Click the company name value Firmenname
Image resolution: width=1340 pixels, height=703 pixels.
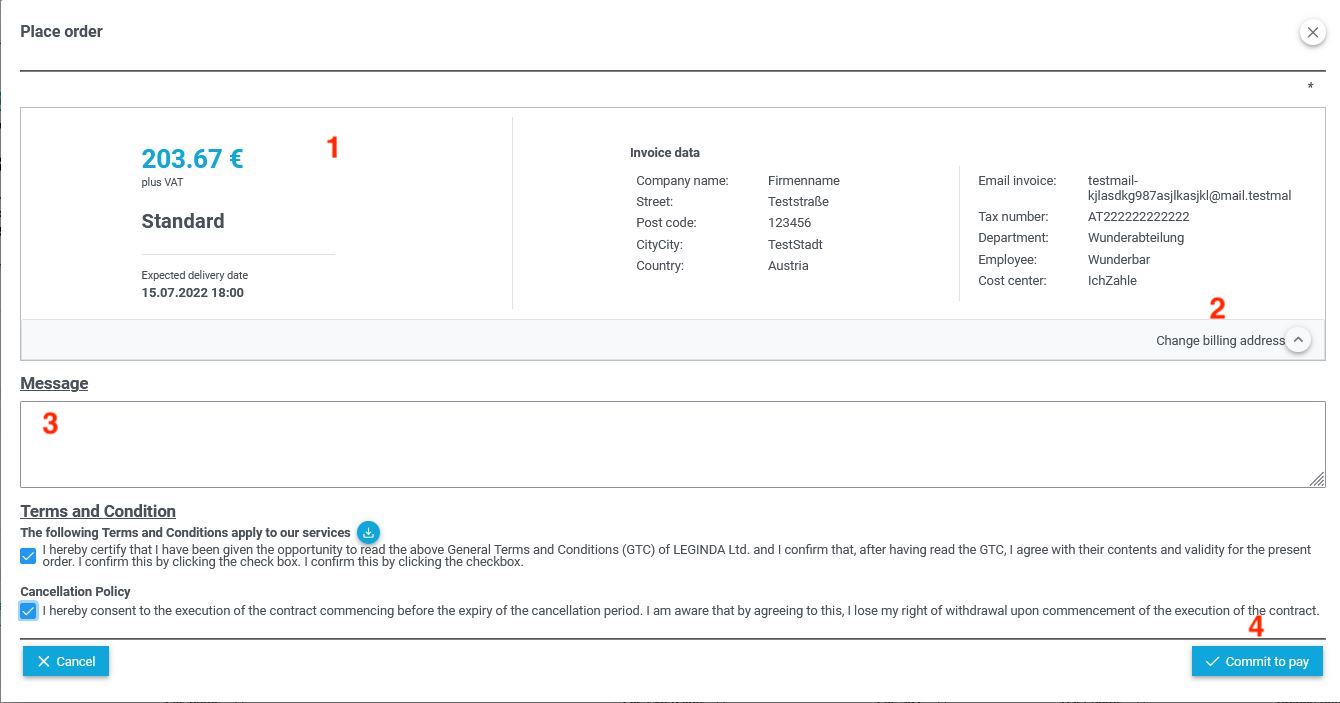click(804, 181)
